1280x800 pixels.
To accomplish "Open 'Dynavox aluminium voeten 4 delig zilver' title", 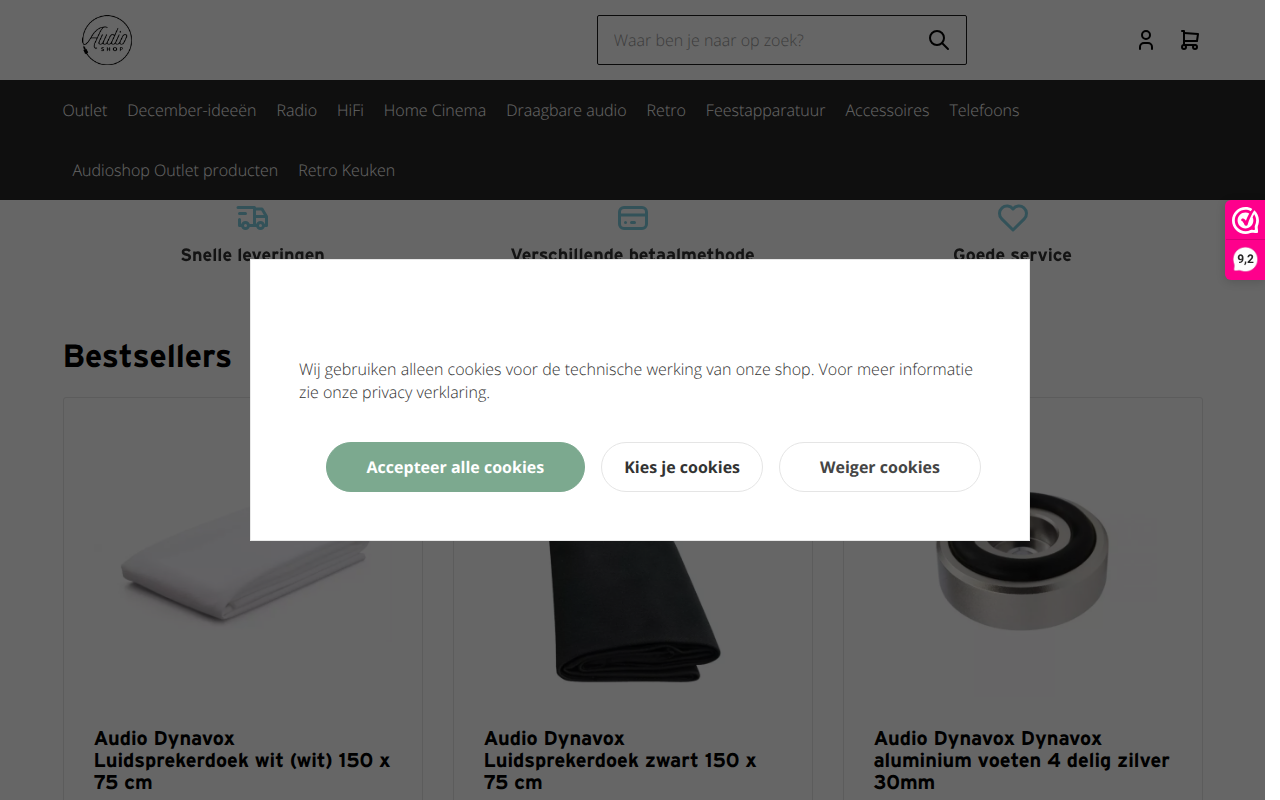I will click(1022, 760).
